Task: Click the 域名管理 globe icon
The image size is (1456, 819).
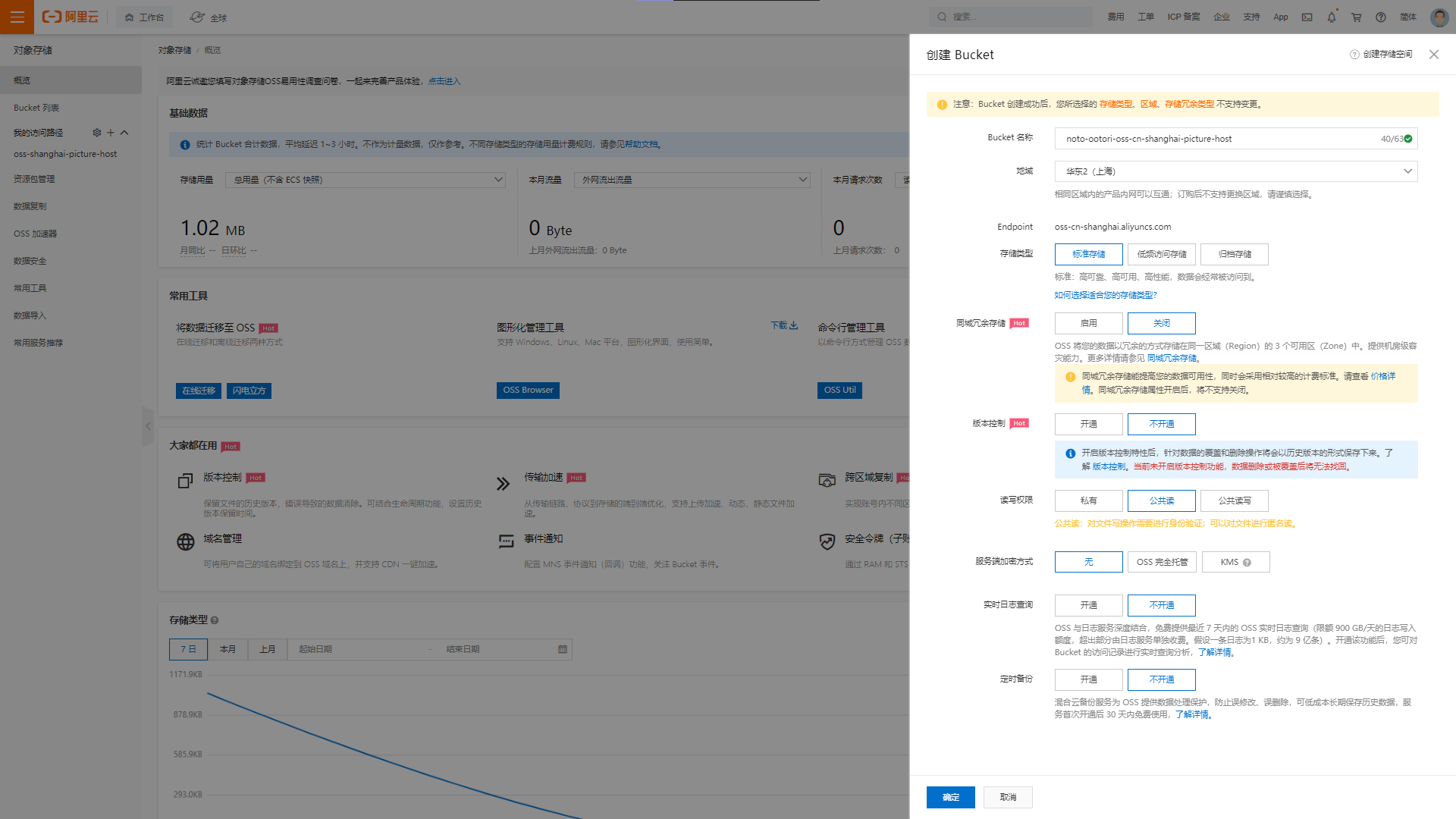Action: pos(186,541)
